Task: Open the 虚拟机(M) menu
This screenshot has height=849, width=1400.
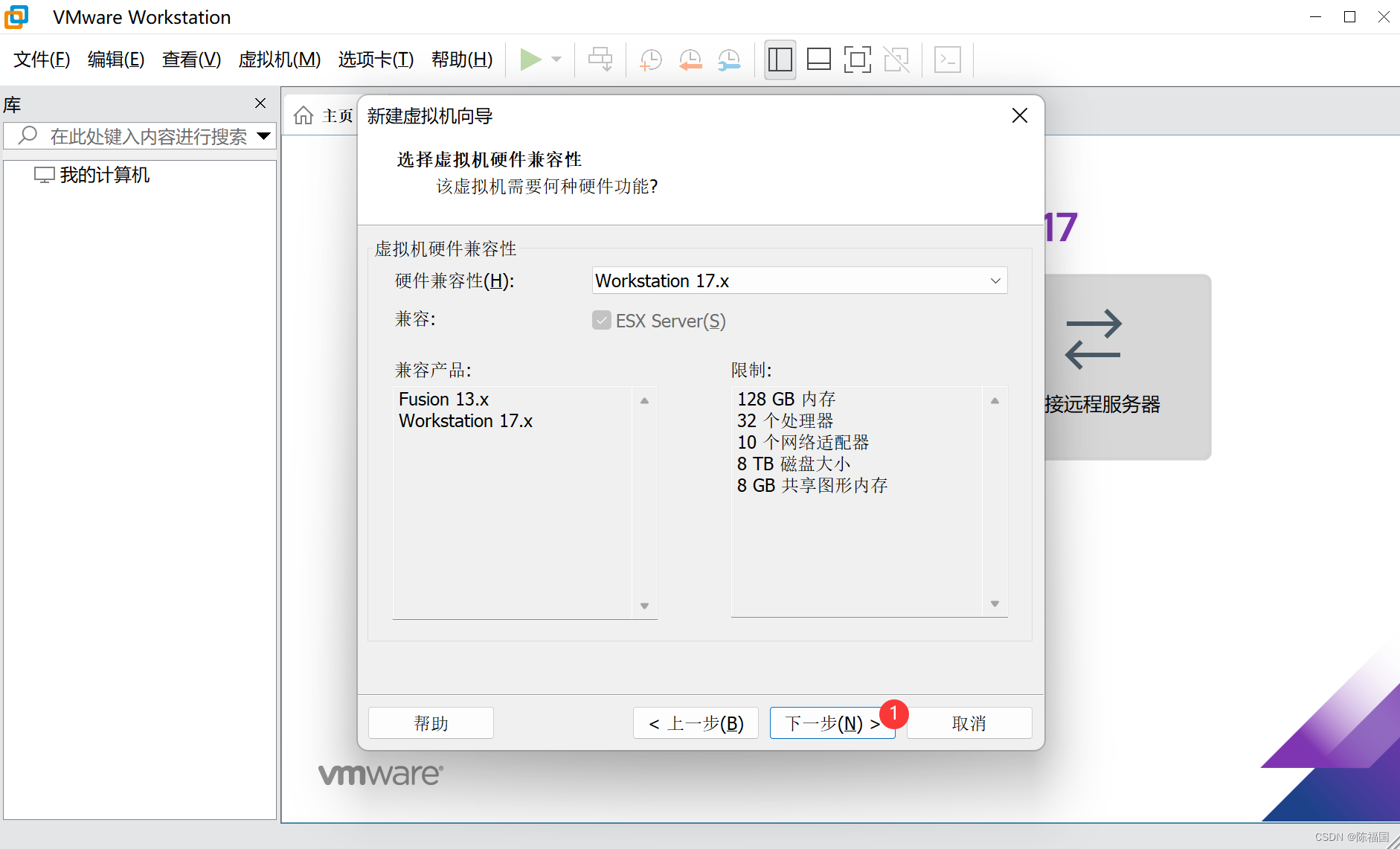Action: pos(280,60)
